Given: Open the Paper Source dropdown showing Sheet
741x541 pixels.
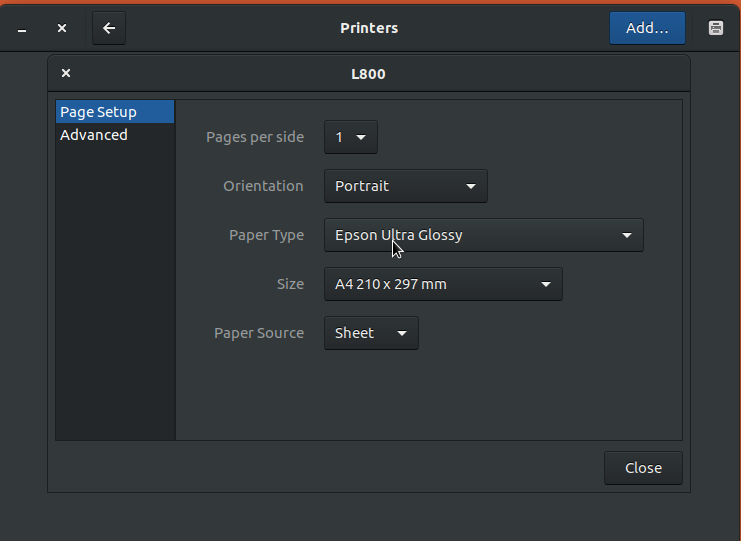Looking at the screenshot, I should (371, 333).
